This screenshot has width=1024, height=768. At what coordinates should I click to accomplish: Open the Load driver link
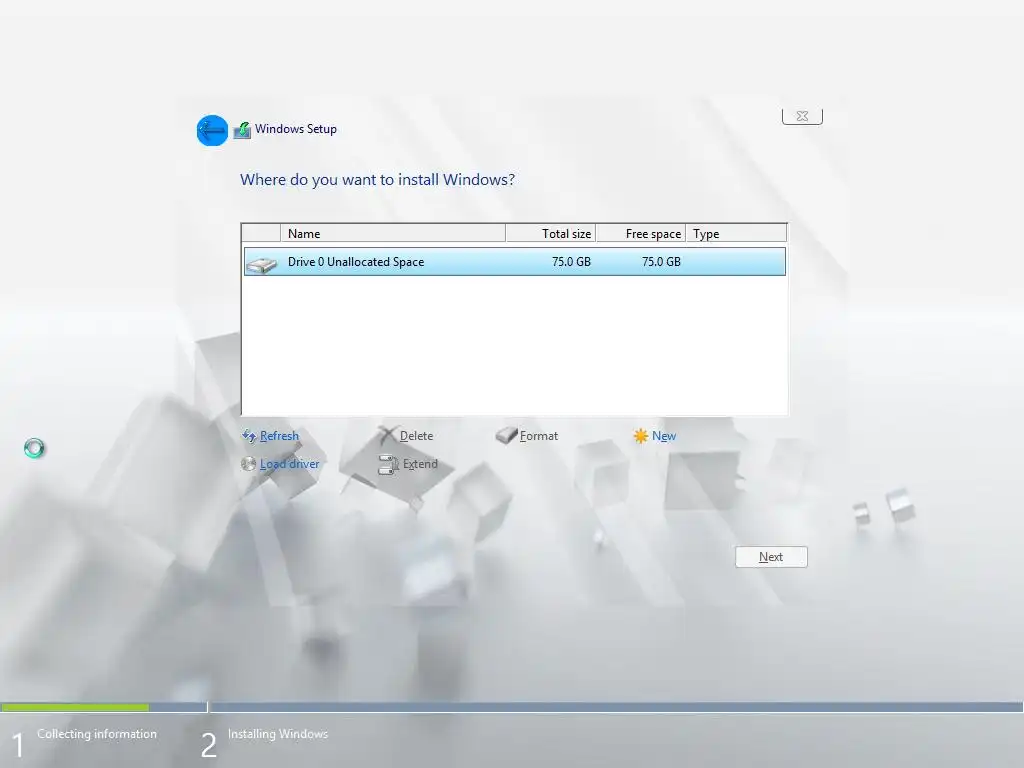click(289, 464)
